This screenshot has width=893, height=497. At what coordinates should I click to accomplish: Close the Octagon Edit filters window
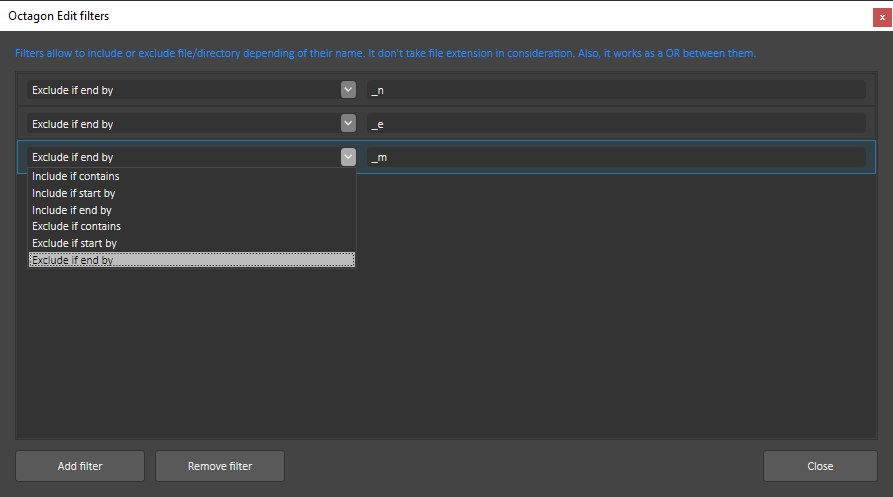[x=882, y=16]
